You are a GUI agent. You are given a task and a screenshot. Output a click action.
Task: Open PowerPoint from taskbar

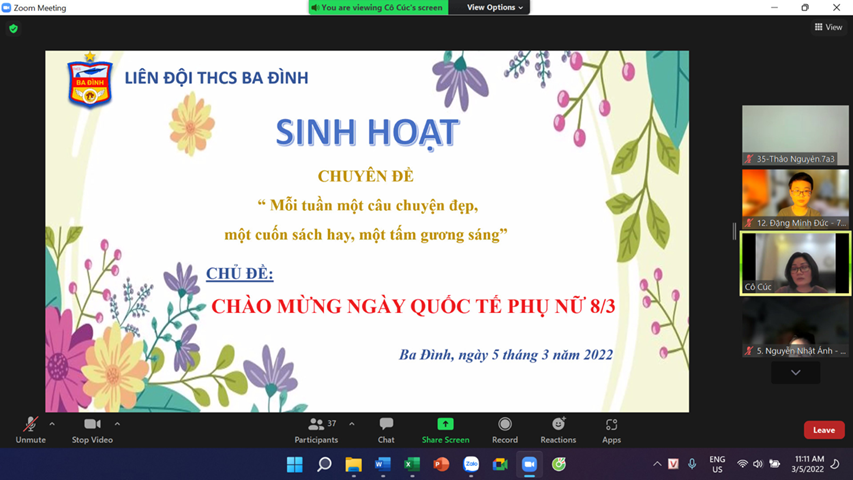(x=442, y=464)
